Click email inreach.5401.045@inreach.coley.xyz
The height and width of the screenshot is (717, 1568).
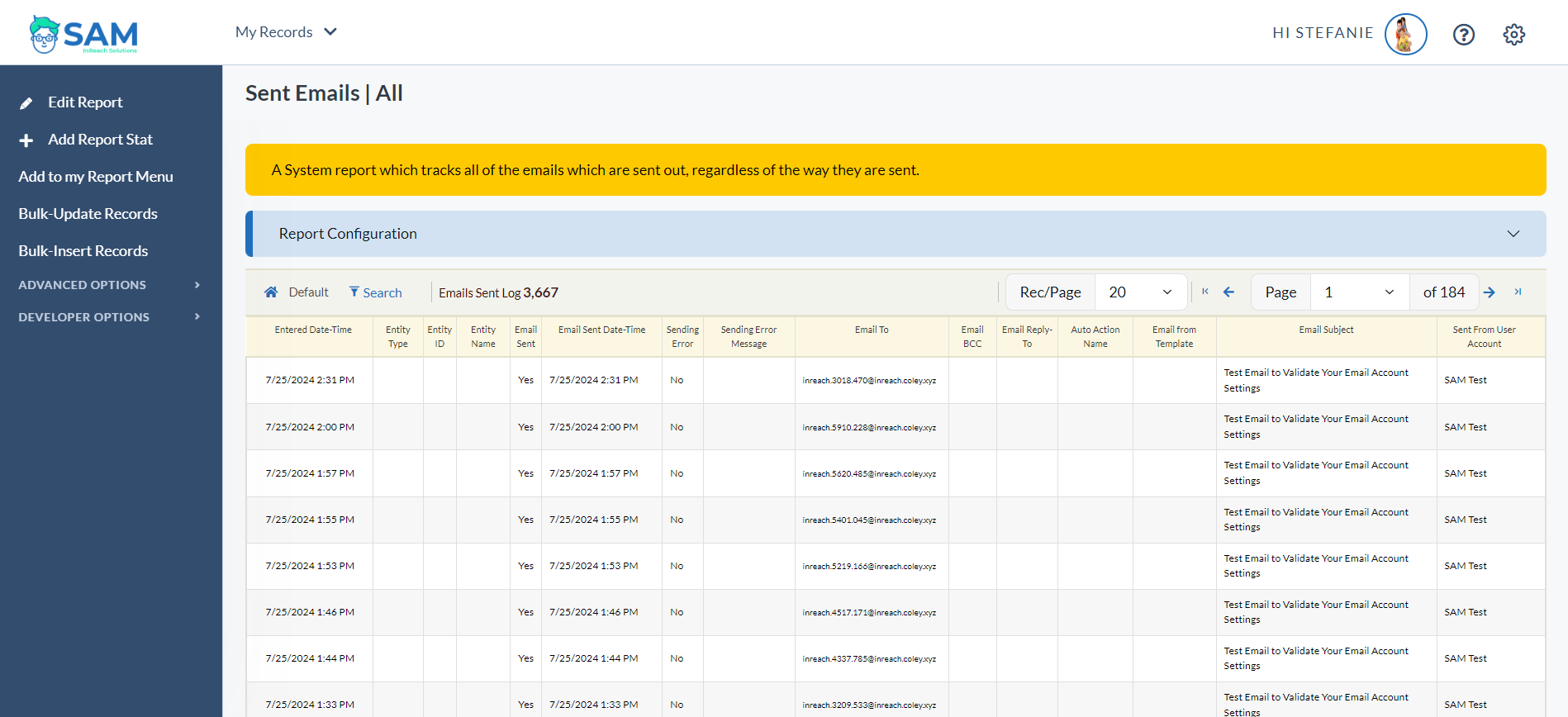869,520
